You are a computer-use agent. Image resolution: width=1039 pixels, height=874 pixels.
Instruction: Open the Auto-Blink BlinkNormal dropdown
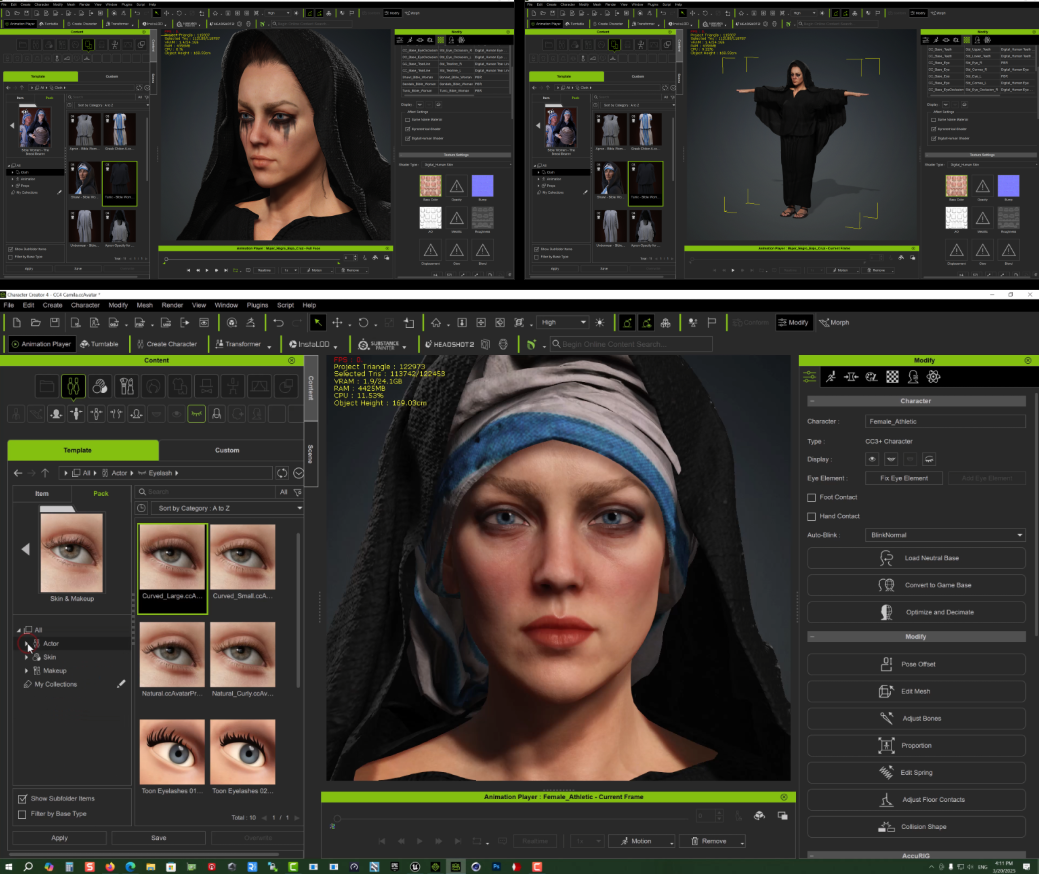coord(946,535)
